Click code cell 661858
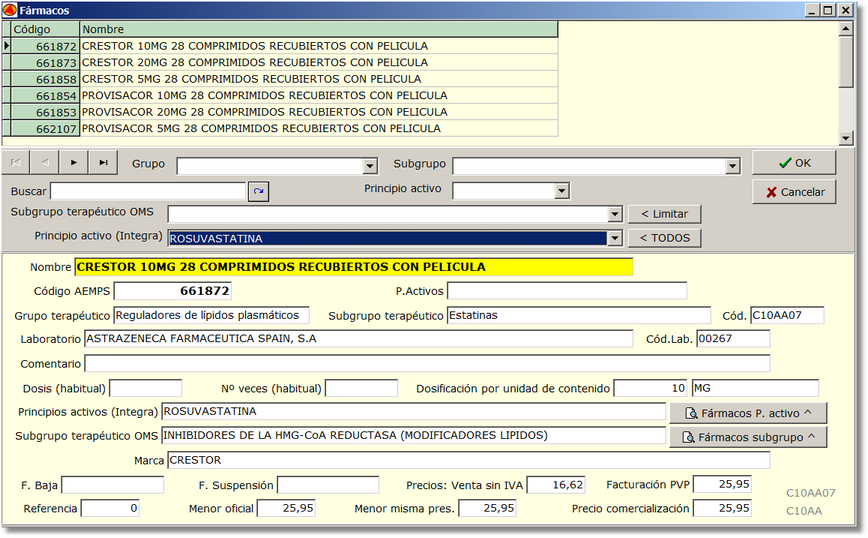The image size is (868, 538). pos(45,79)
